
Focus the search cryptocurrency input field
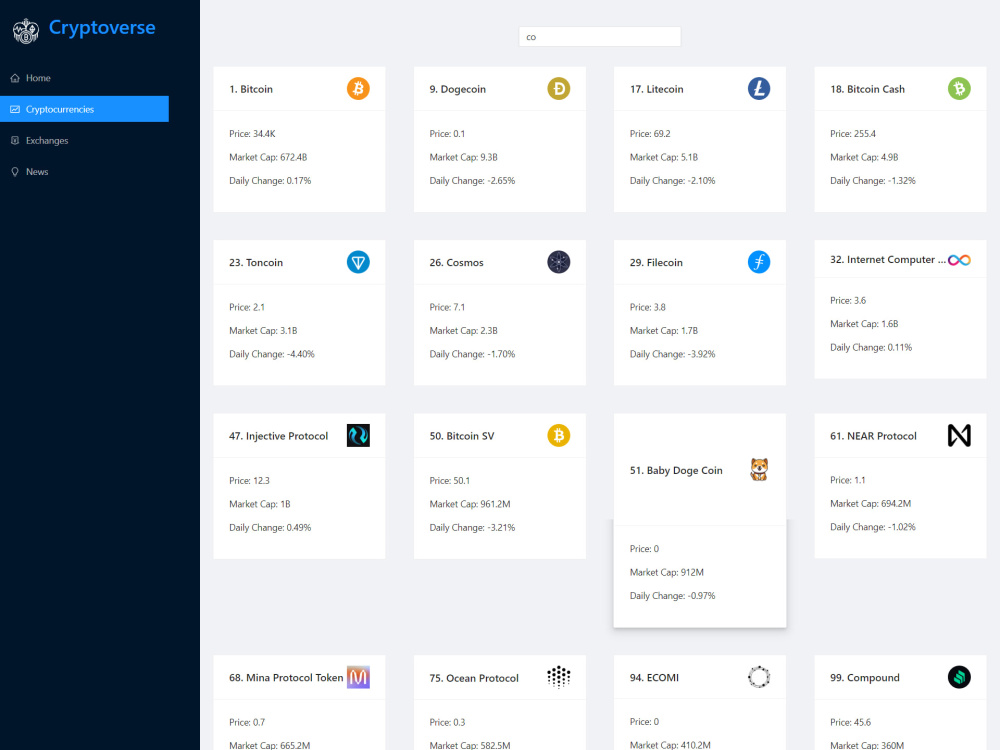click(x=599, y=37)
